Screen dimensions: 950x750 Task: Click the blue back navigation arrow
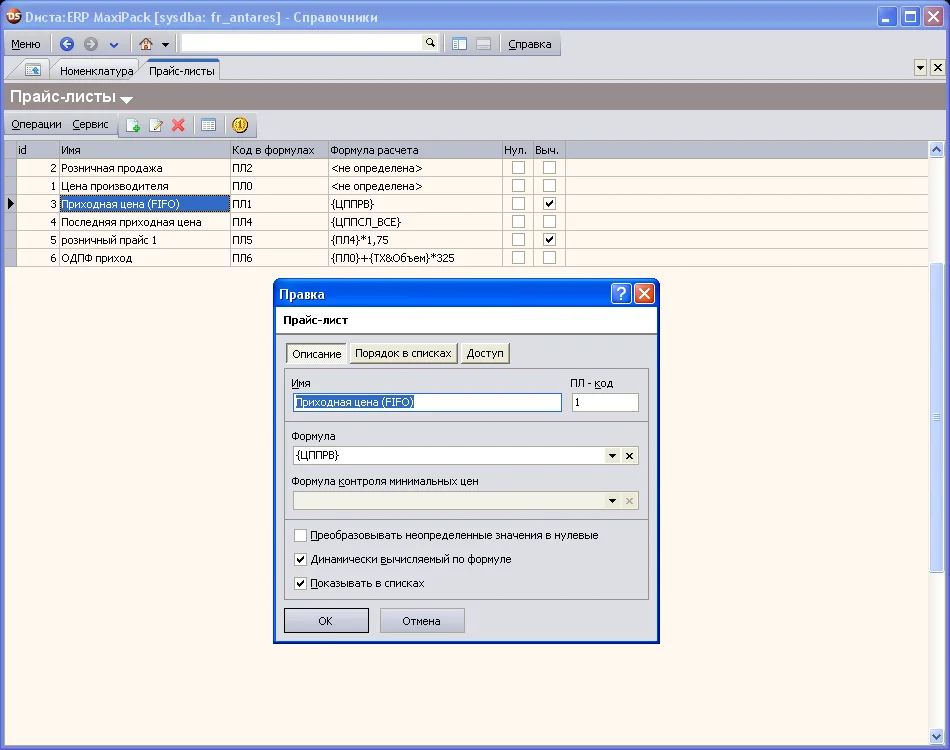(x=67, y=44)
